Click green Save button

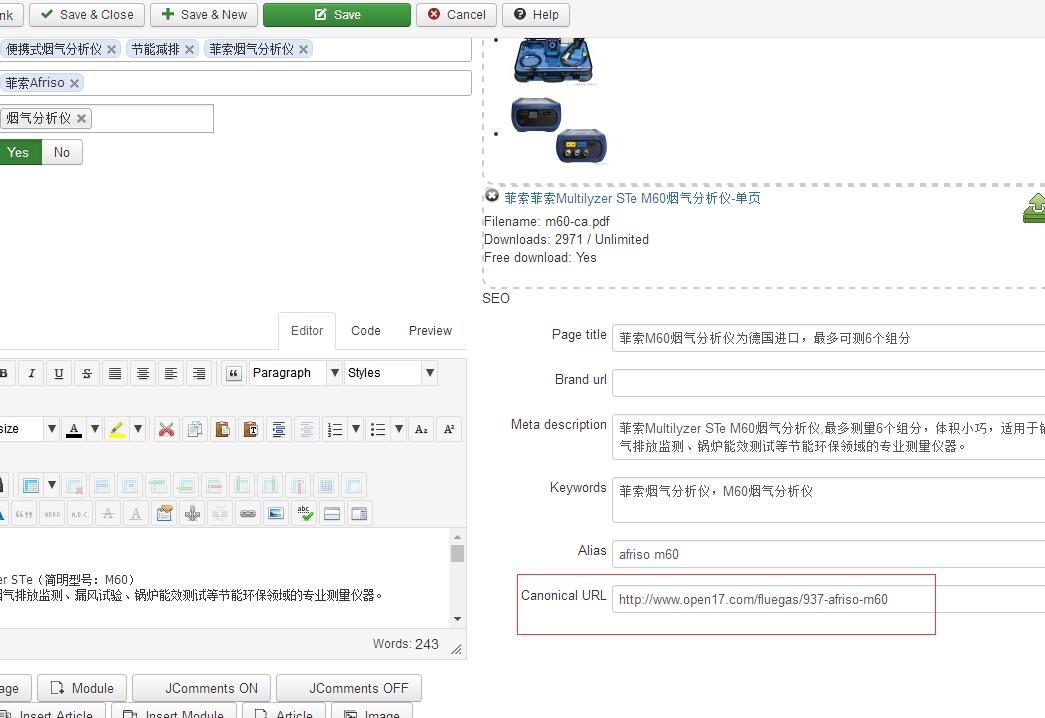click(337, 15)
